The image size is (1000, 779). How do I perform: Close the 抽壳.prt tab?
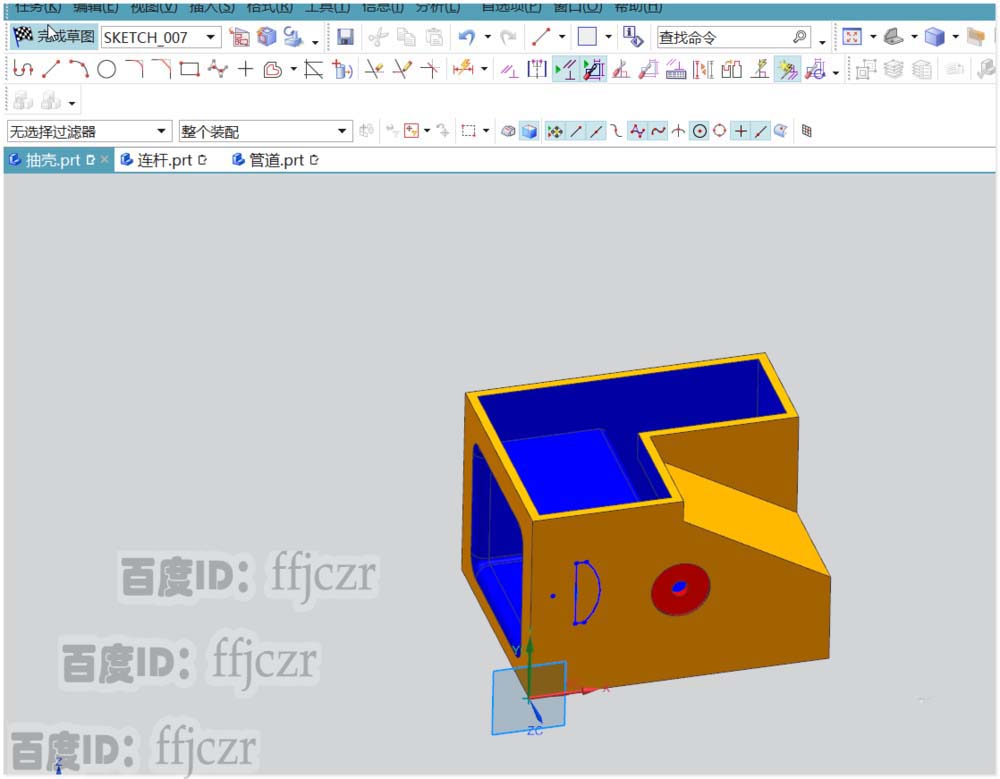click(x=105, y=160)
